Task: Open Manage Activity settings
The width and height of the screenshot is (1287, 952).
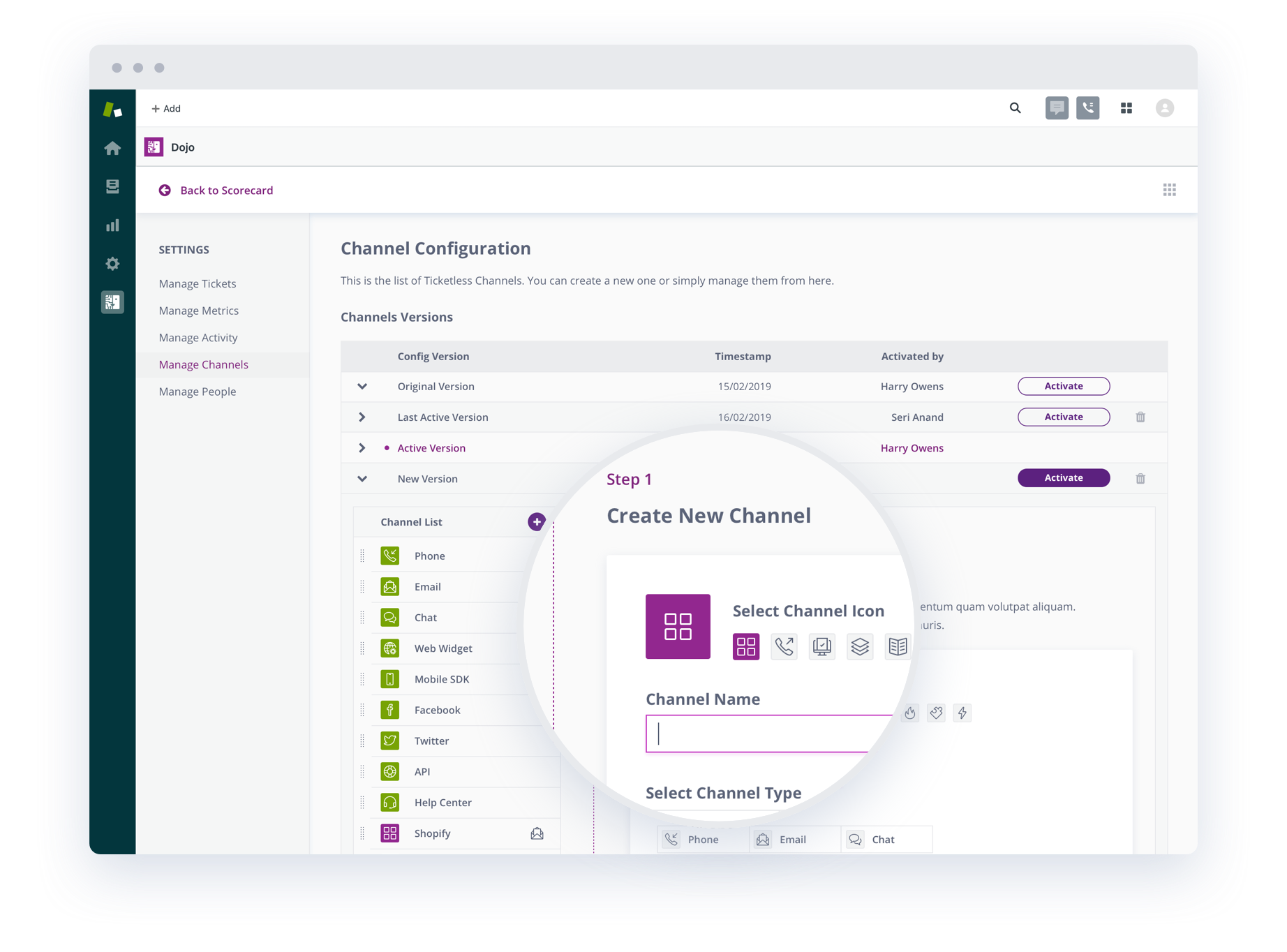Action: pyautogui.click(x=198, y=338)
